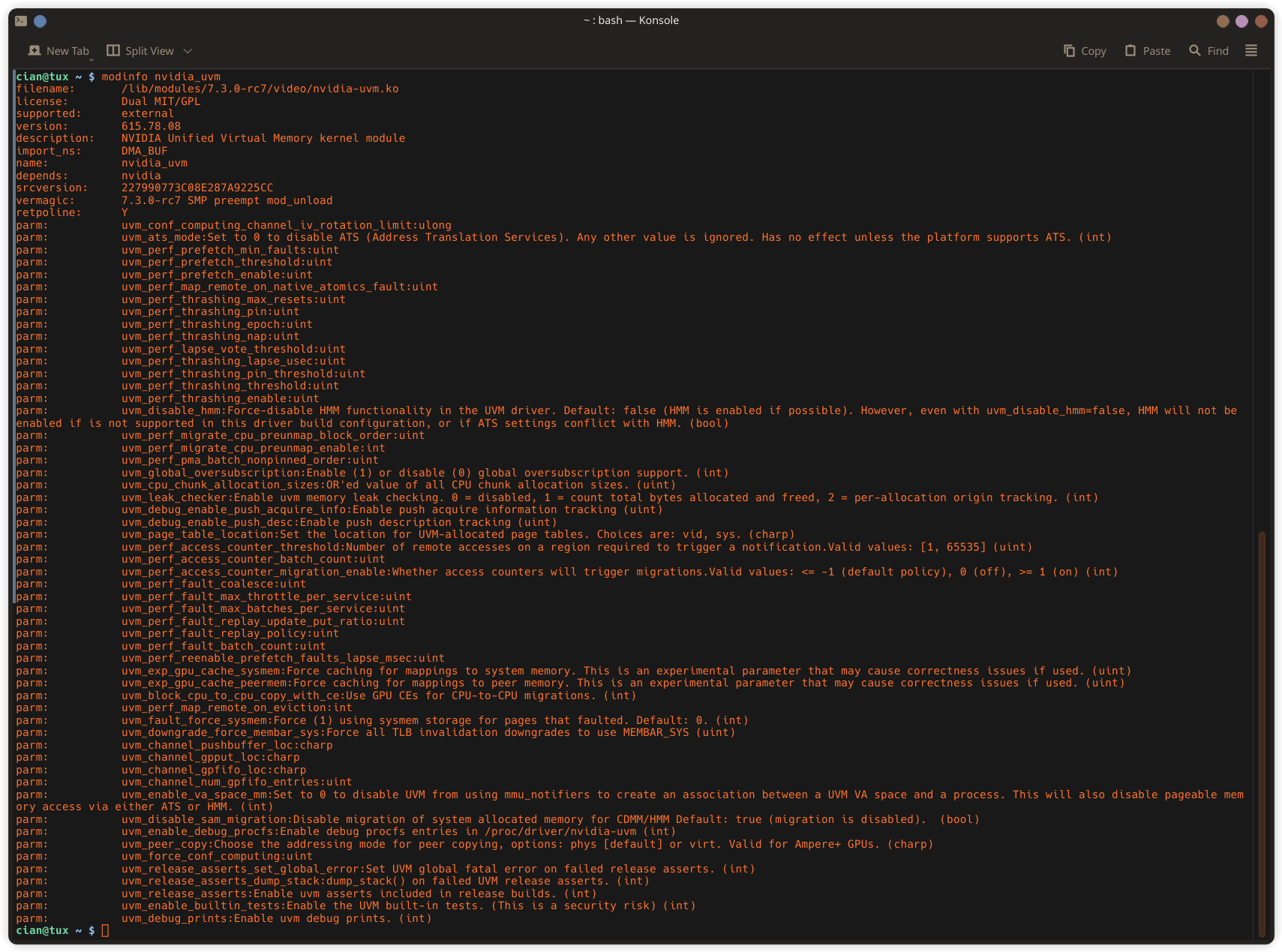Image resolution: width=1282 pixels, height=952 pixels.
Task: Click the uvm_page_table_location parameter line
Action: (x=458, y=534)
